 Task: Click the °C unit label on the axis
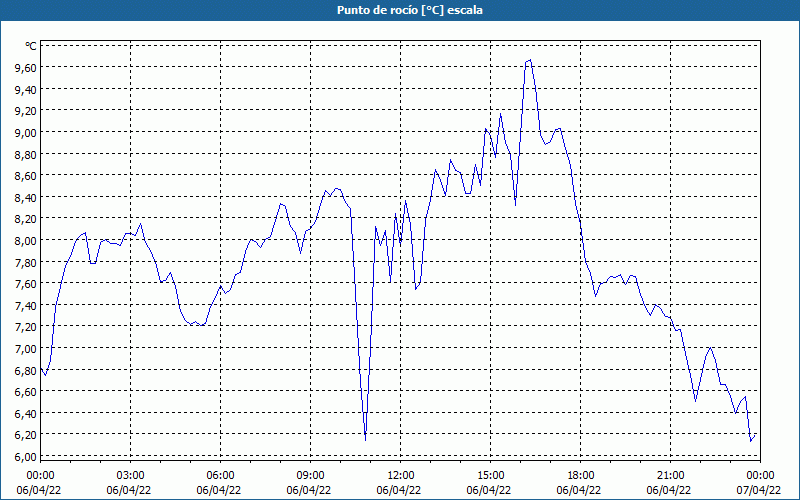click(31, 46)
